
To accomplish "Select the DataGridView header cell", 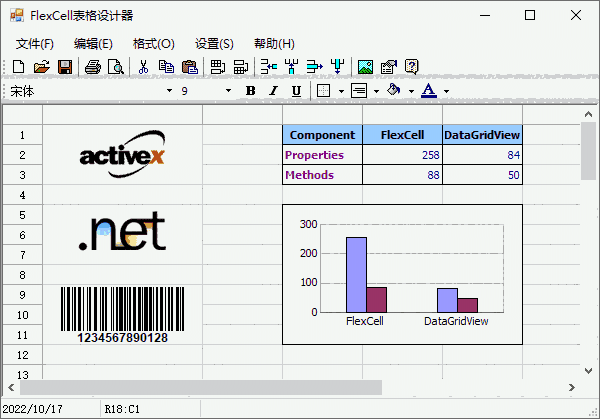I will pyautogui.click(x=482, y=135).
